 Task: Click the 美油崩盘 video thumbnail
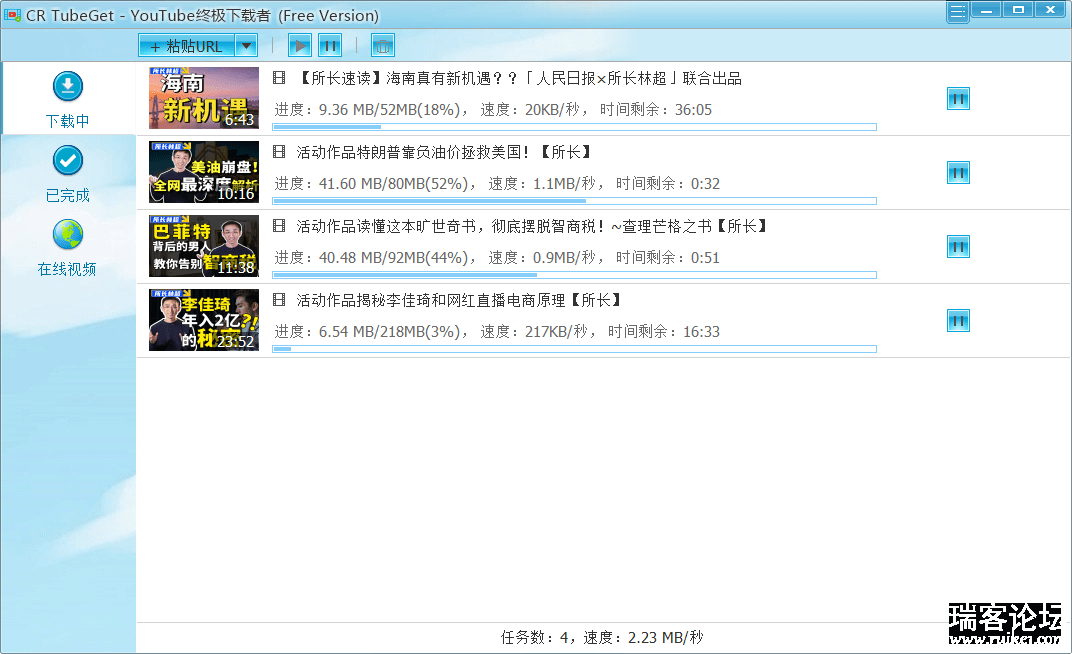[x=204, y=172]
